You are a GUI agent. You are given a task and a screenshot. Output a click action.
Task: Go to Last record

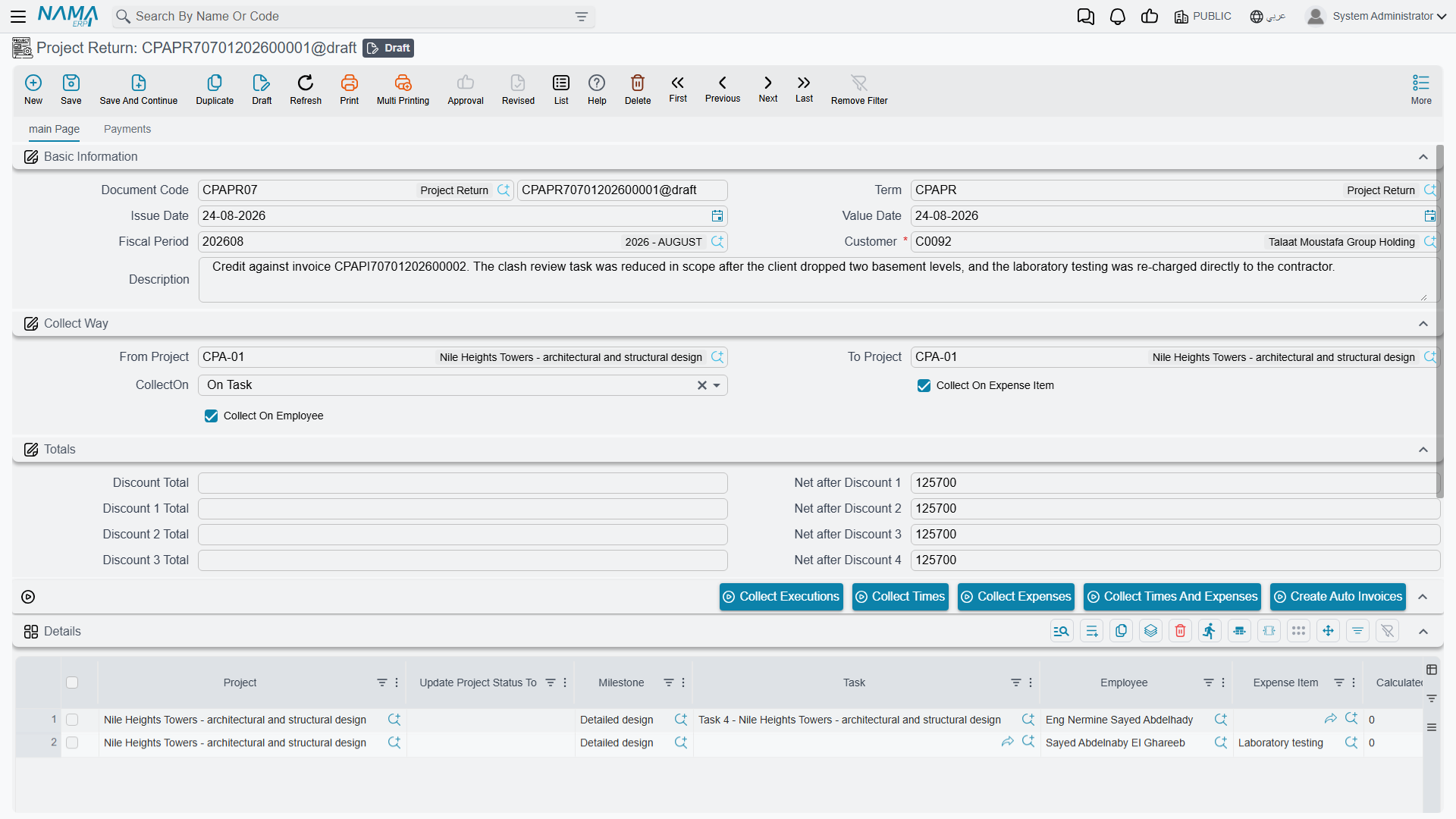(804, 89)
